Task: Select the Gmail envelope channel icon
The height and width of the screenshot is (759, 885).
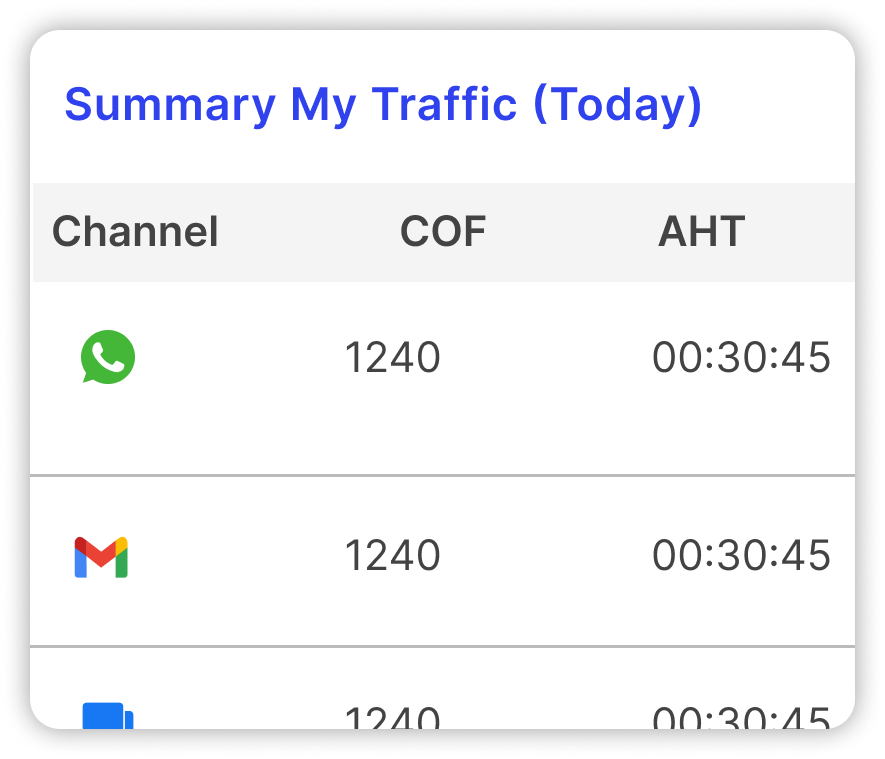Action: pos(101,557)
